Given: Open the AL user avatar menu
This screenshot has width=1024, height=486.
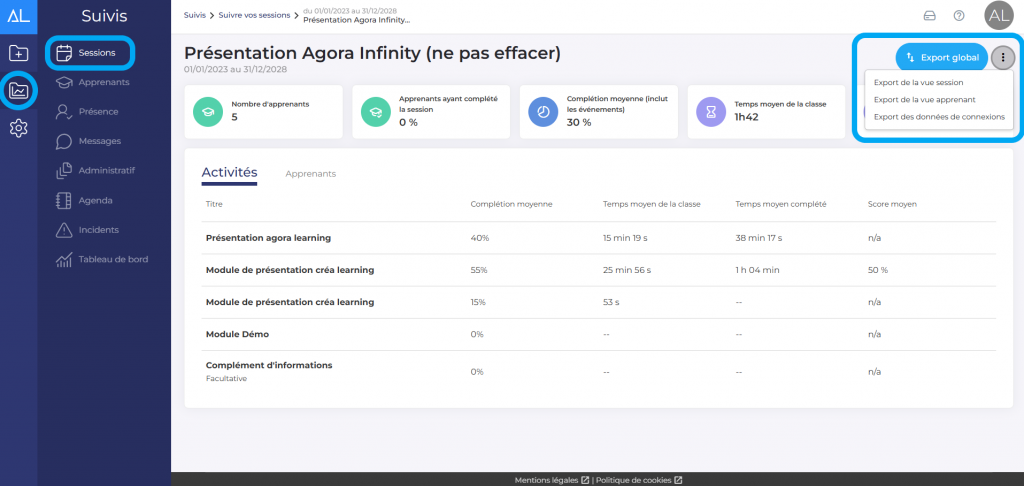Looking at the screenshot, I should pos(998,15).
